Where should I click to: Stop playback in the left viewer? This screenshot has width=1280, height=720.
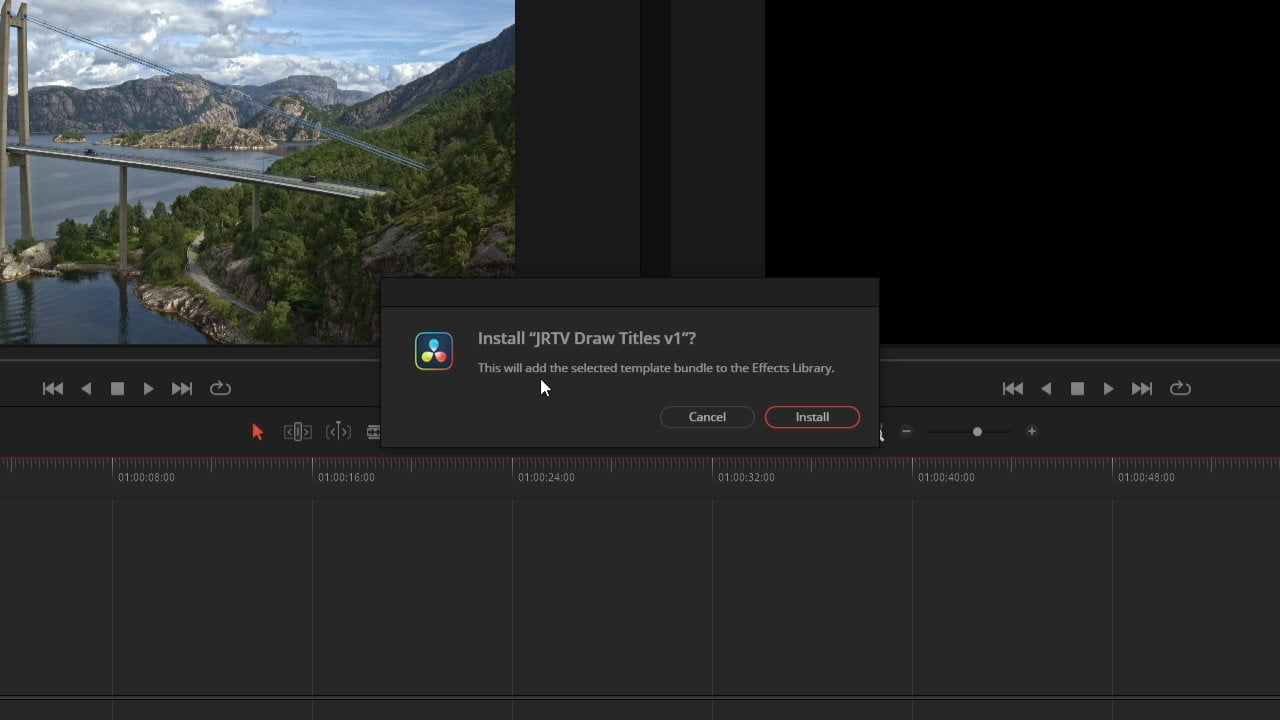point(117,388)
